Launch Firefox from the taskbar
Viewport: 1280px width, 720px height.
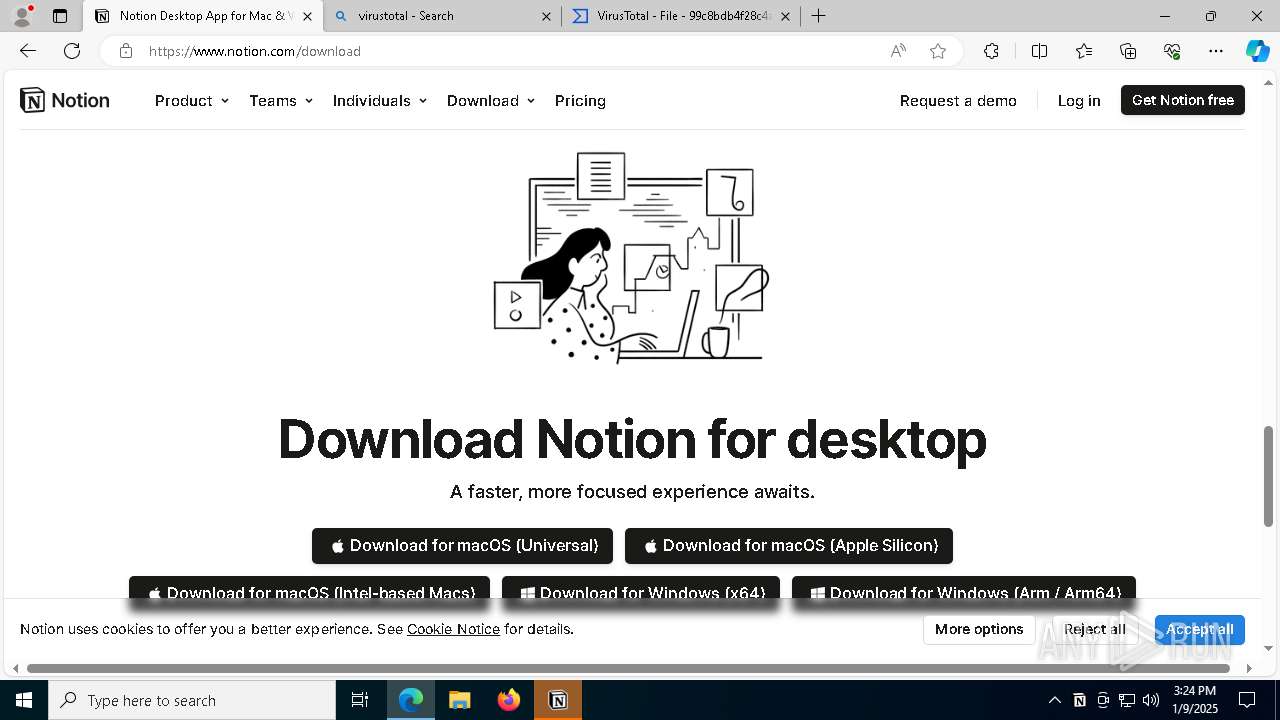[x=509, y=700]
